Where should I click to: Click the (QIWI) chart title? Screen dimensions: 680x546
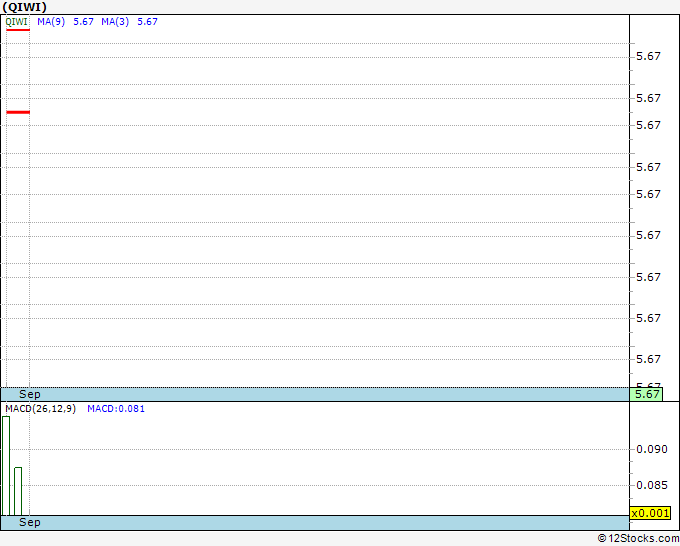(24, 7)
